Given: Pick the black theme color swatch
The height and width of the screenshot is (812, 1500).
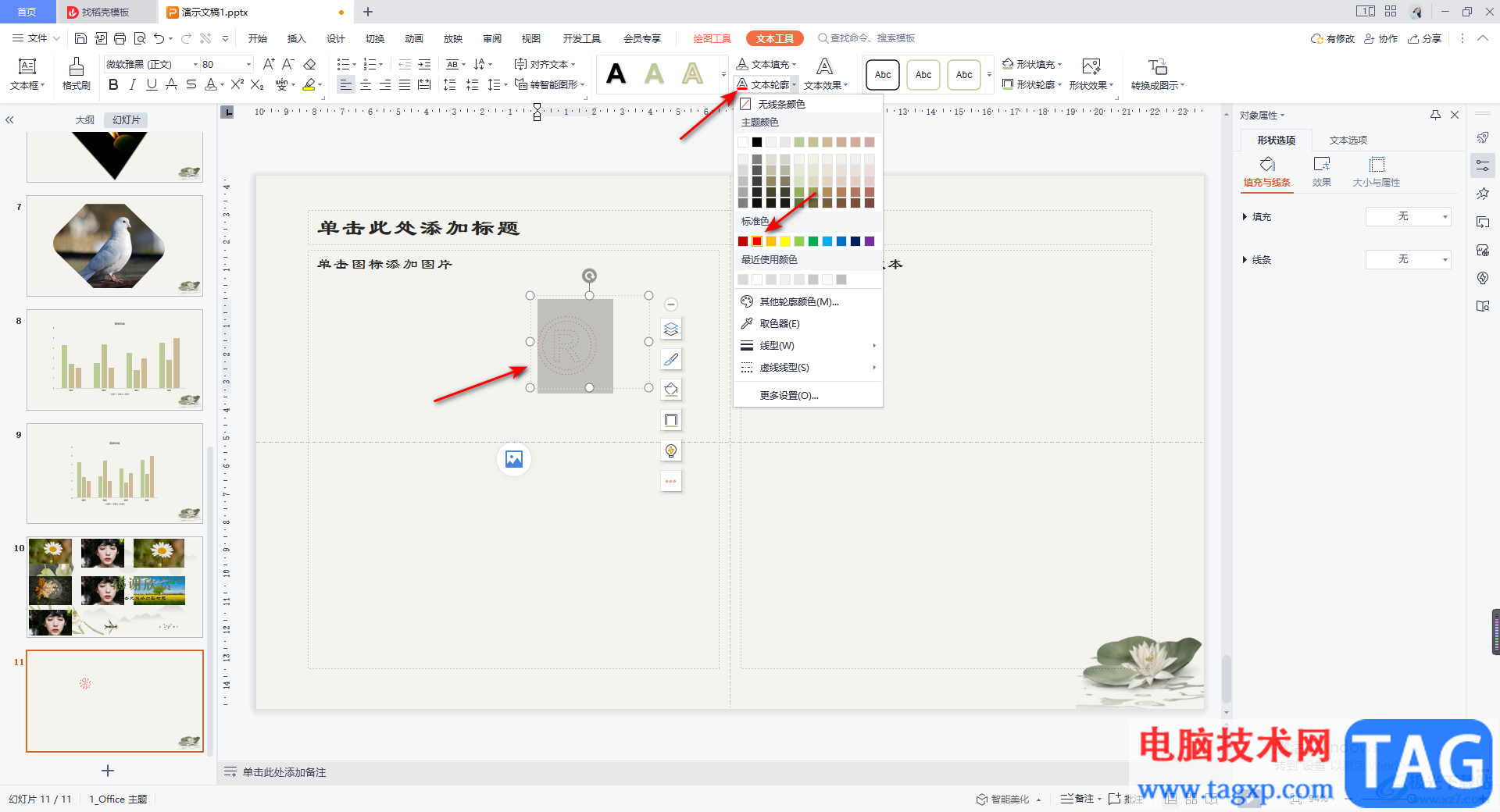Looking at the screenshot, I should 757,142.
